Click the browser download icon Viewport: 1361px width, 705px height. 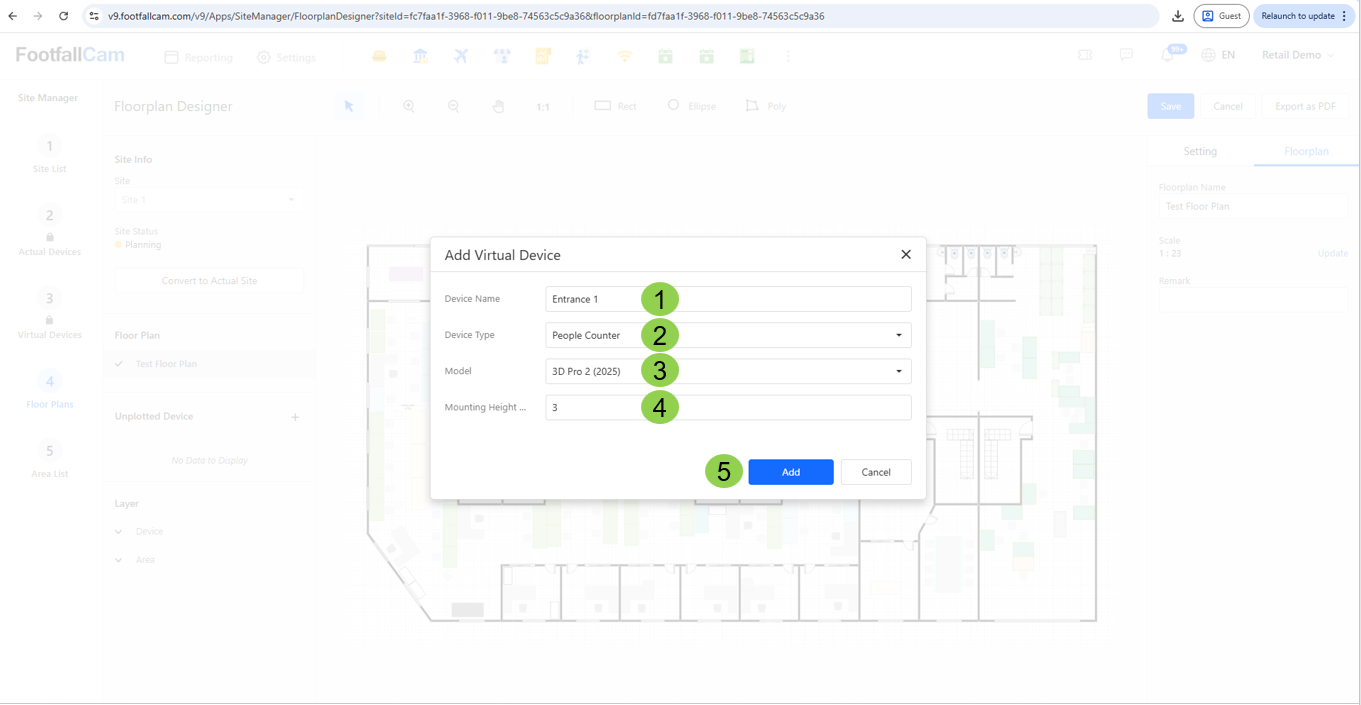coord(1178,16)
